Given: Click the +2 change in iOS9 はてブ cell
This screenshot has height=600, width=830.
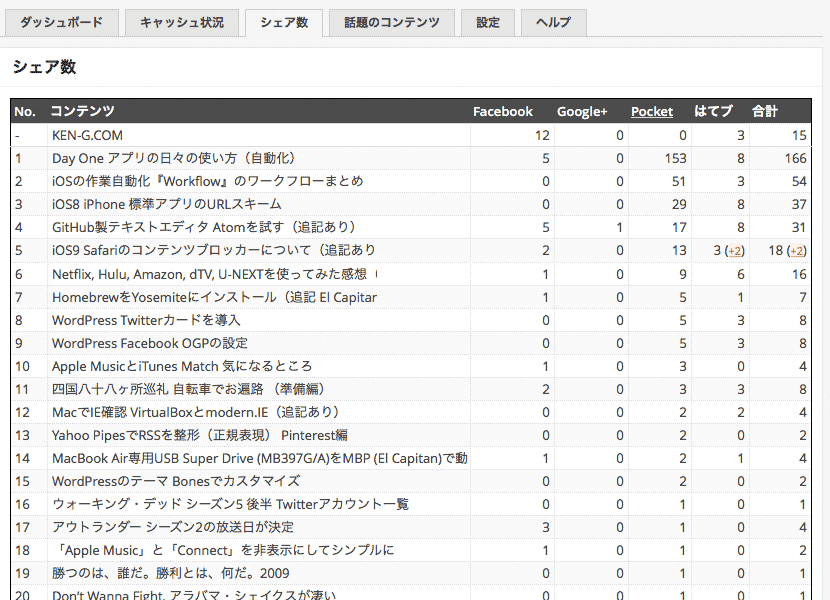Looking at the screenshot, I should pos(735,250).
